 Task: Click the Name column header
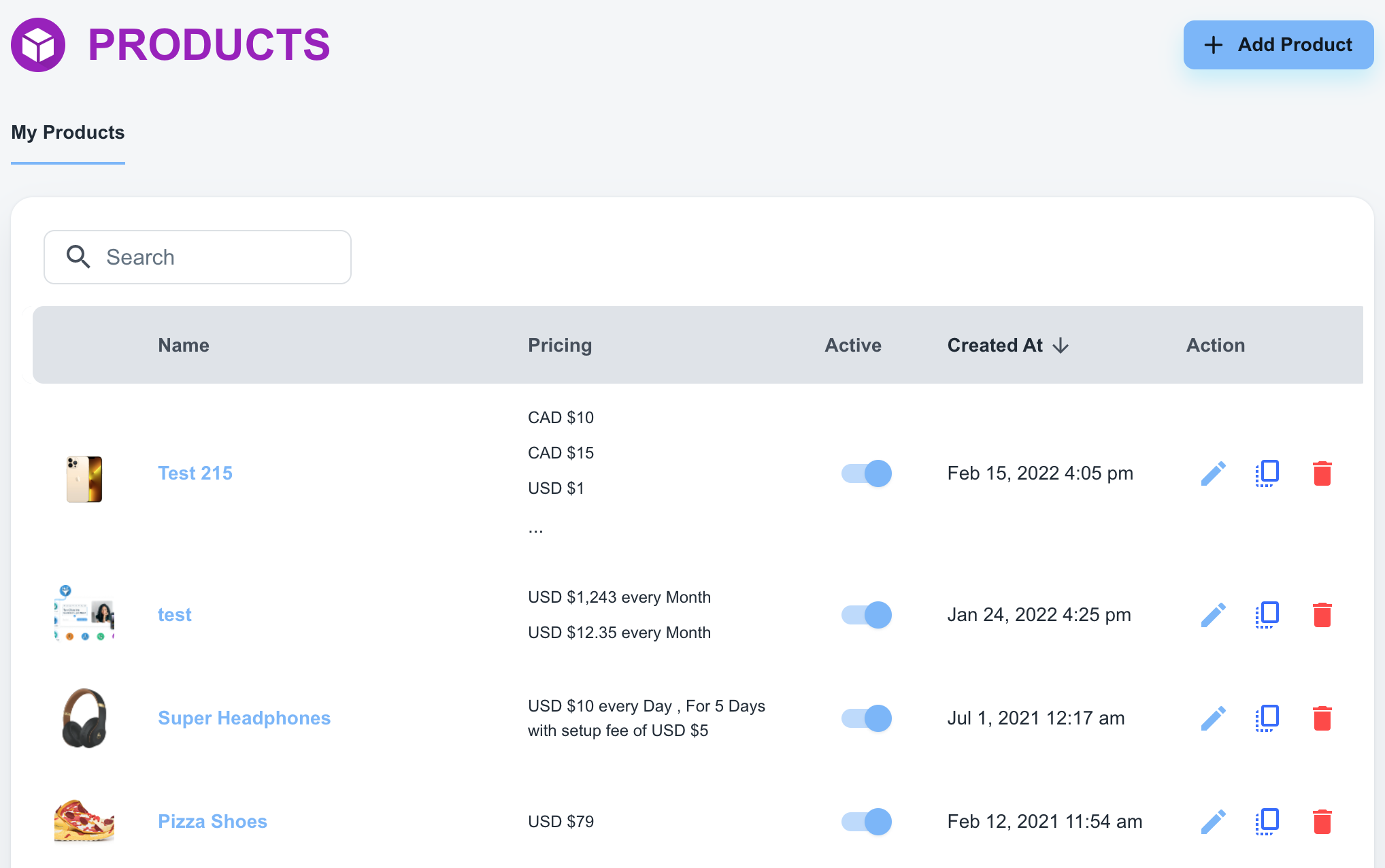pyautogui.click(x=183, y=346)
